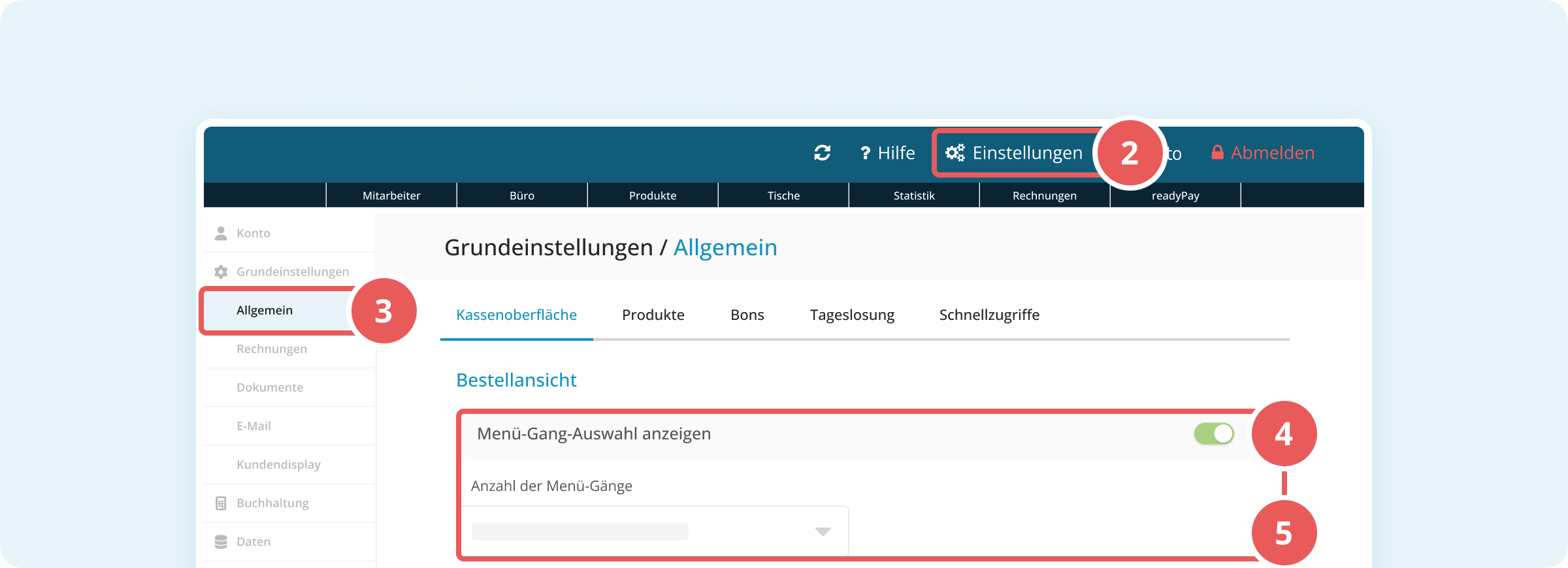Click 'Anzahl der Menü-Gänge' label
Image resolution: width=1568 pixels, height=568 pixels.
pyautogui.click(x=551, y=486)
